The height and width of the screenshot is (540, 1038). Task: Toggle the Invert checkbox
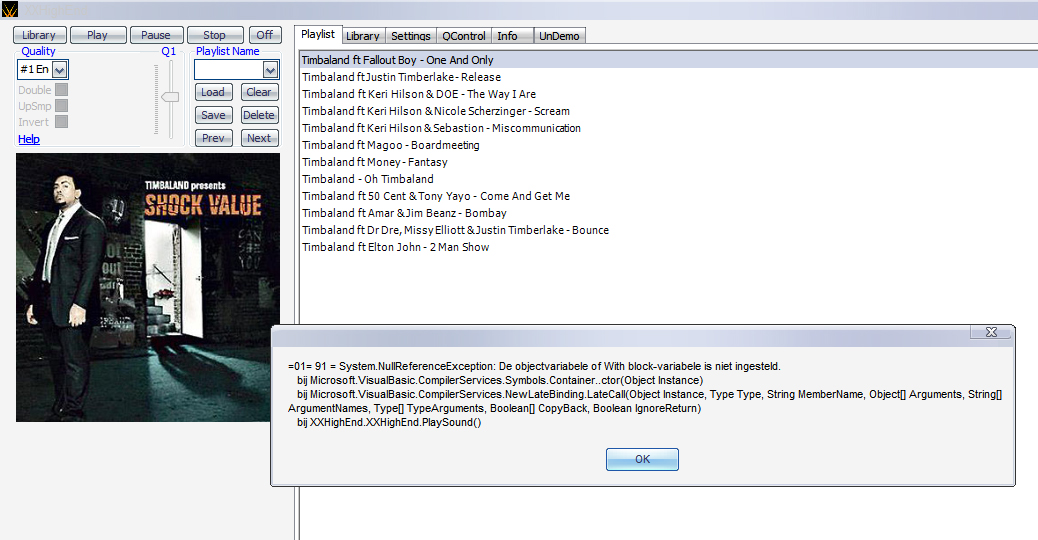pos(62,122)
